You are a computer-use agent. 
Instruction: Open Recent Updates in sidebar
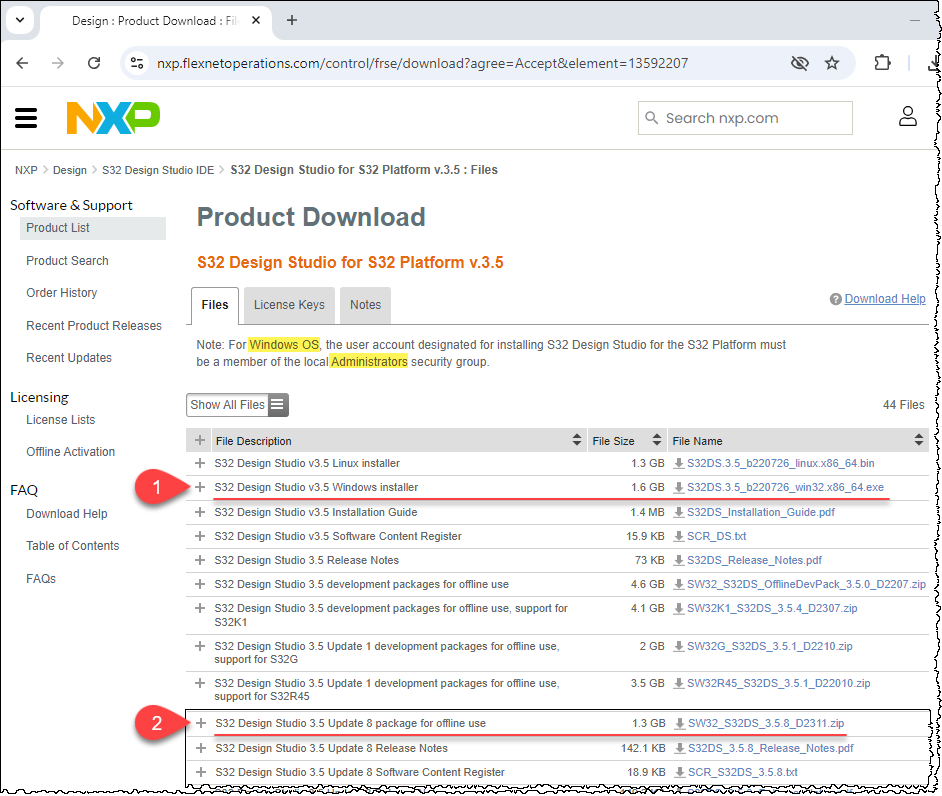coord(69,358)
